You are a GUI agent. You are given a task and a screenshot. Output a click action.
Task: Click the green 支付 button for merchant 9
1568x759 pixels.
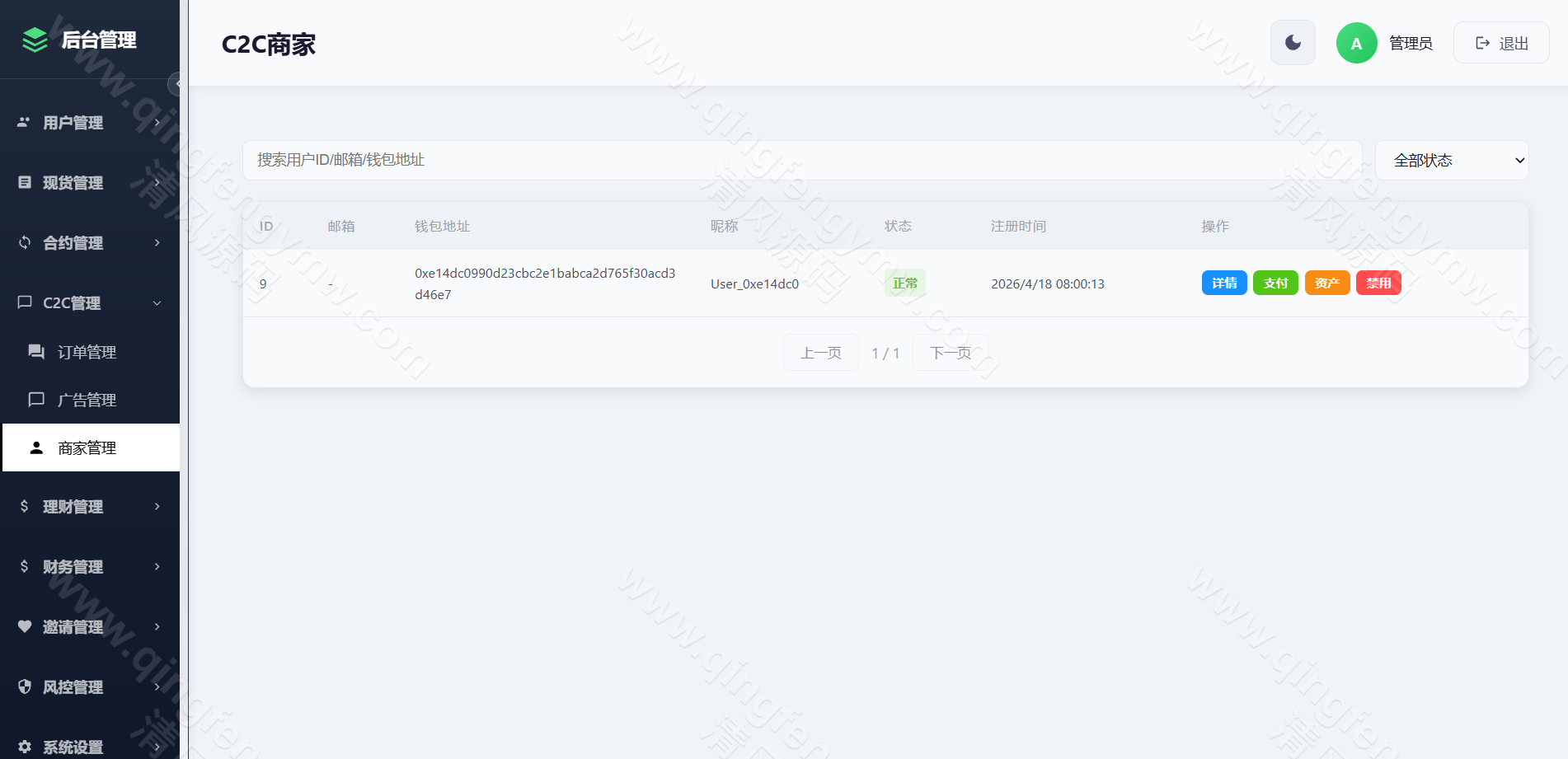tap(1275, 283)
